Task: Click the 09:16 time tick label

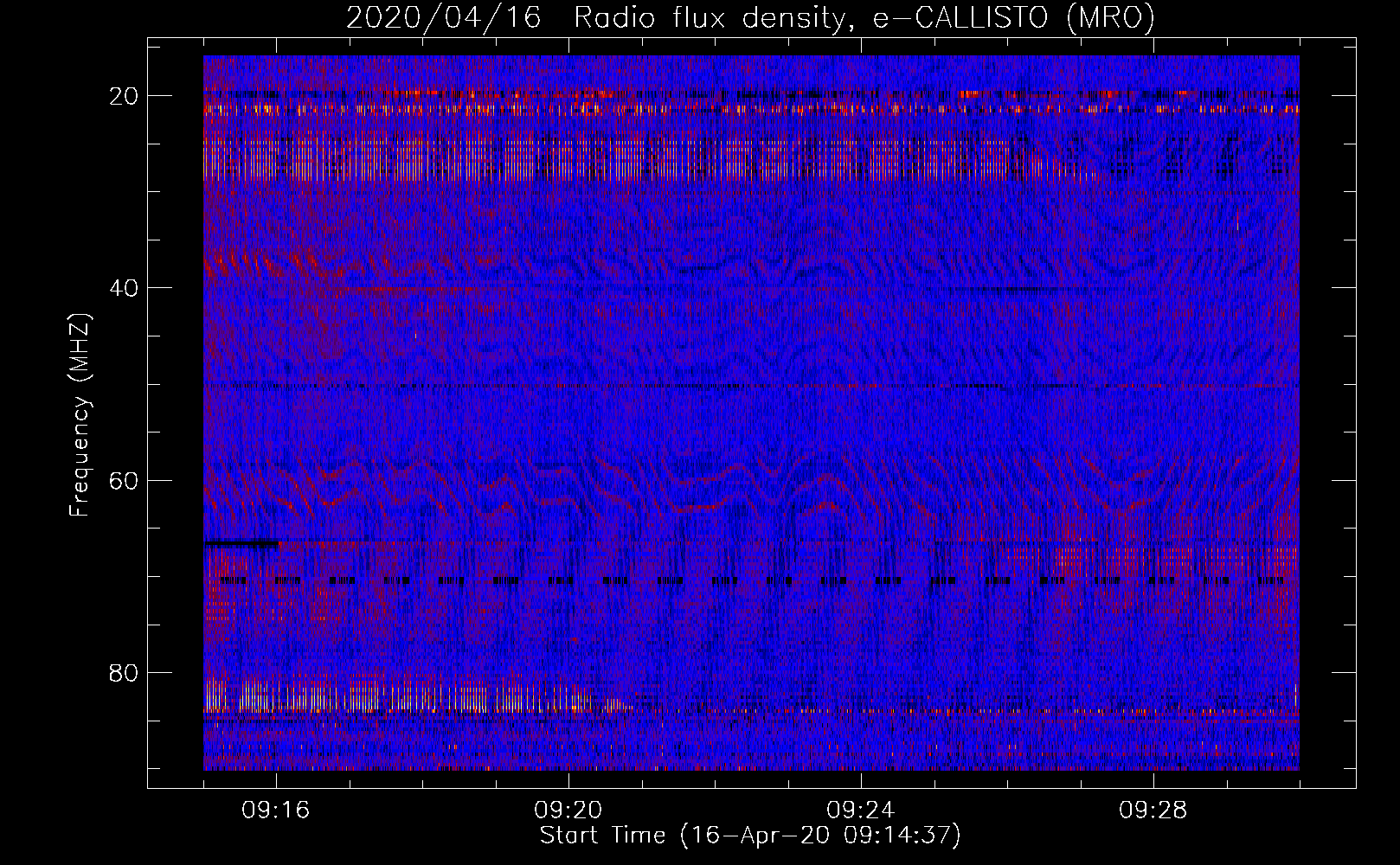Action: click(276, 811)
